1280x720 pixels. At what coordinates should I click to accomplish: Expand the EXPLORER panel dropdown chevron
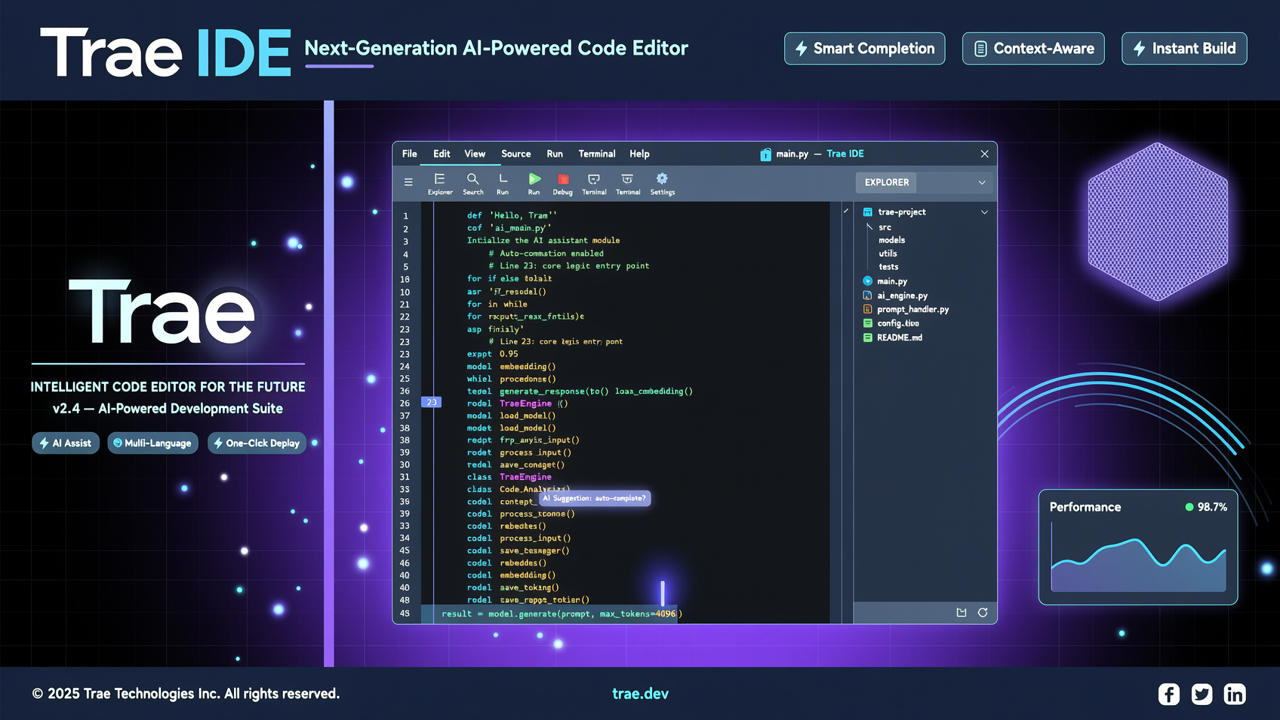tap(982, 183)
